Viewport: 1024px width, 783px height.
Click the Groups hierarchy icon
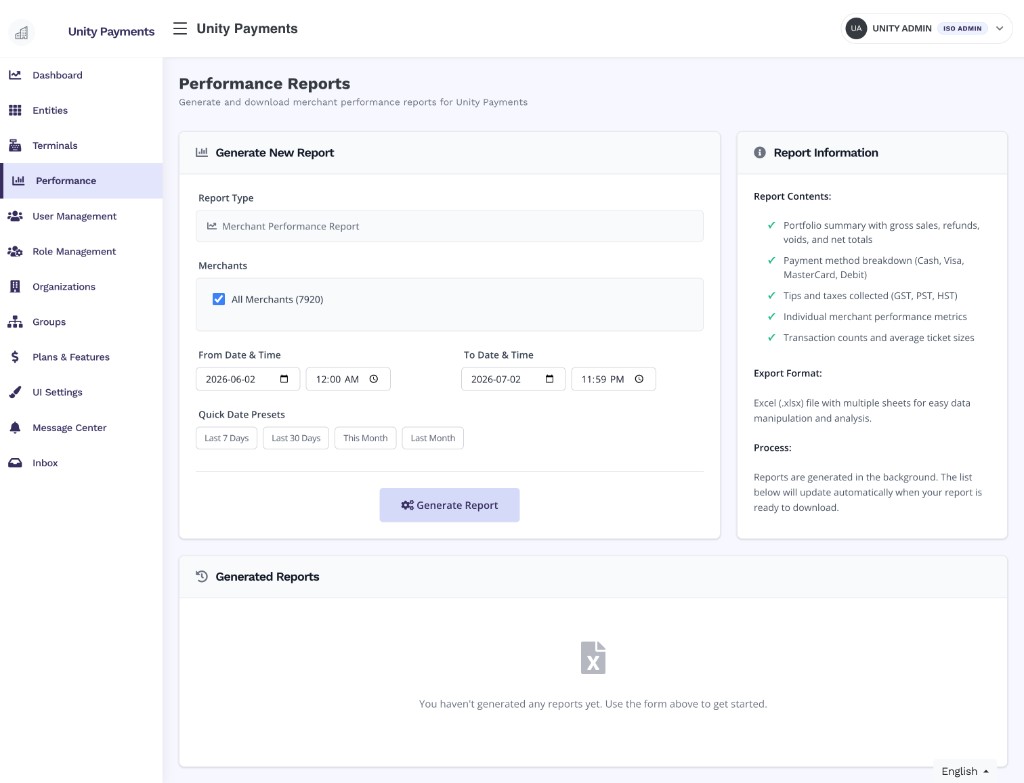tap(15, 322)
